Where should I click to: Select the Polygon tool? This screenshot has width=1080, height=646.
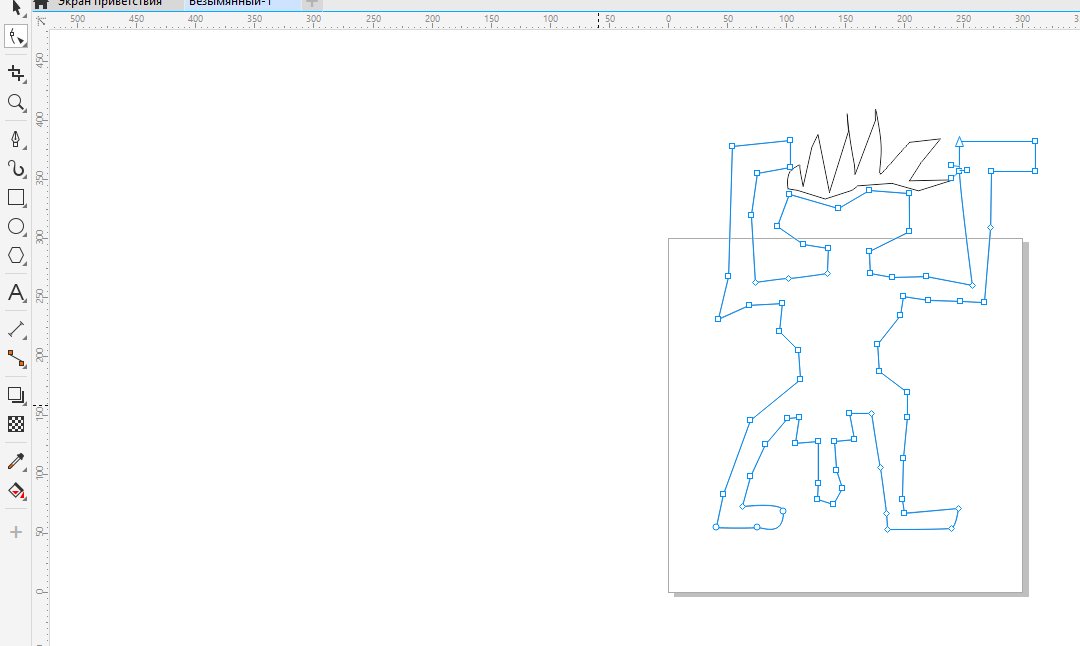[15, 256]
